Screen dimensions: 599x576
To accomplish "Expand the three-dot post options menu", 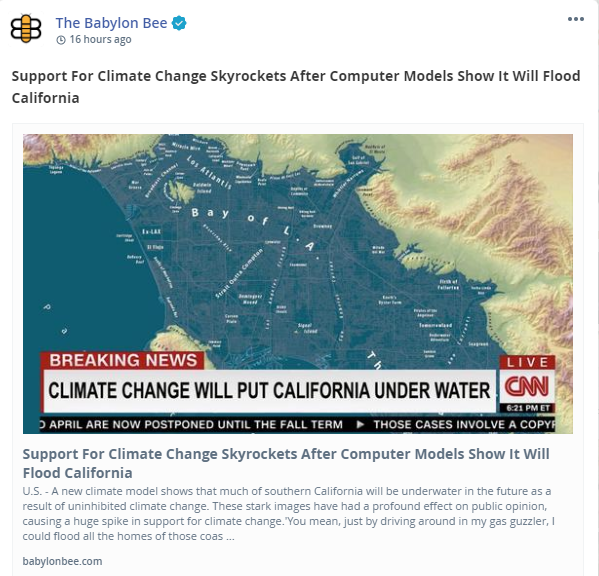I will tap(576, 19).
